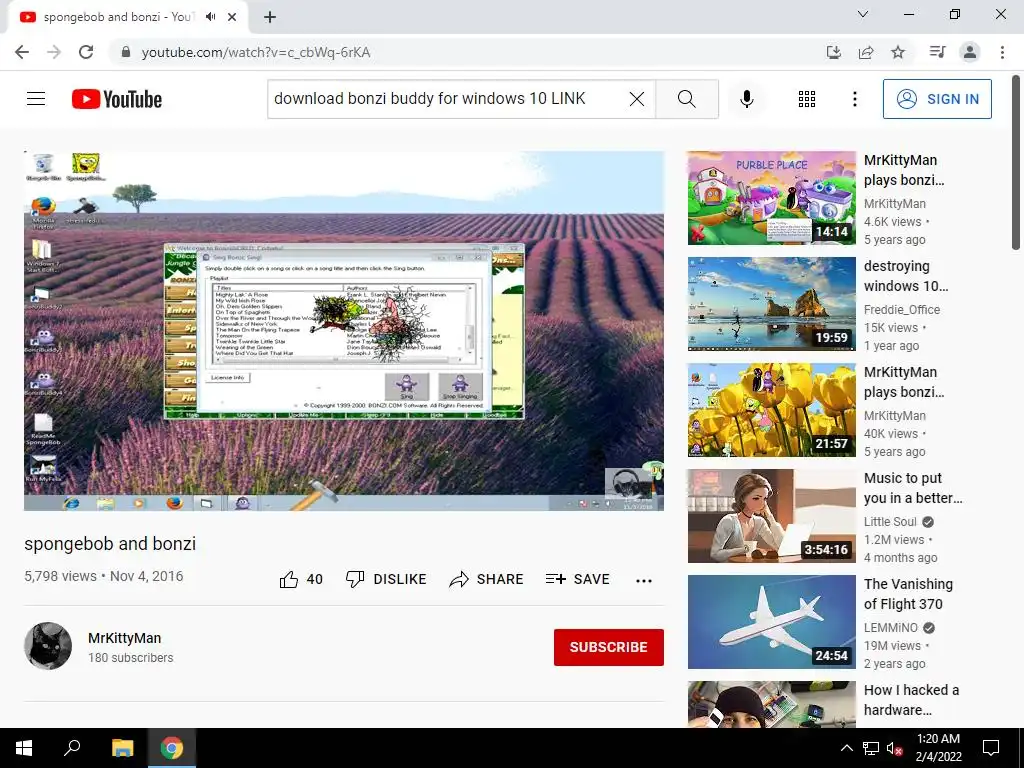Clear the search box text with X
This screenshot has width=1024, height=768.
[x=637, y=99]
